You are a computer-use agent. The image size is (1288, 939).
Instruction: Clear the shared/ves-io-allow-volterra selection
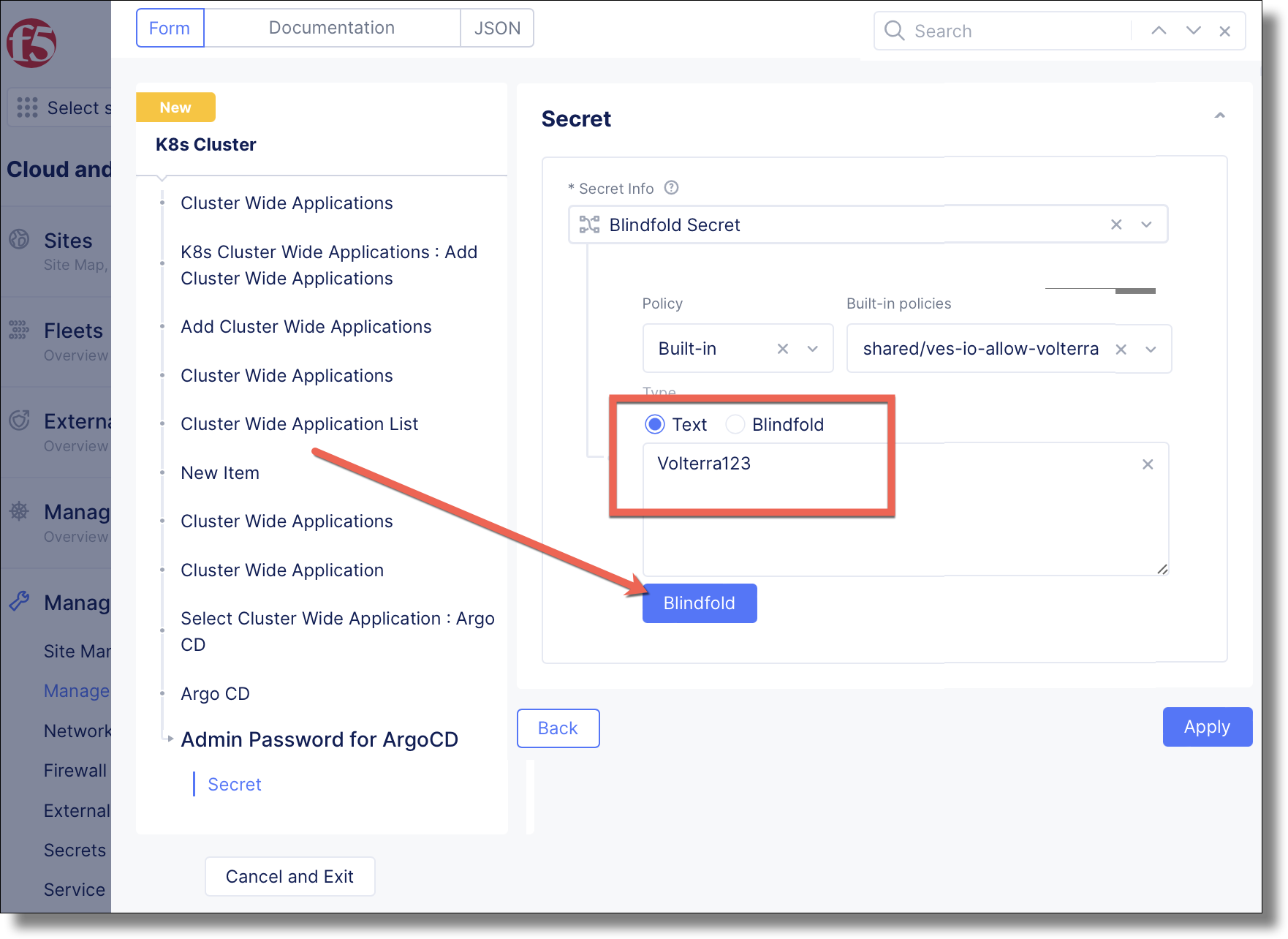pyautogui.click(x=1121, y=350)
